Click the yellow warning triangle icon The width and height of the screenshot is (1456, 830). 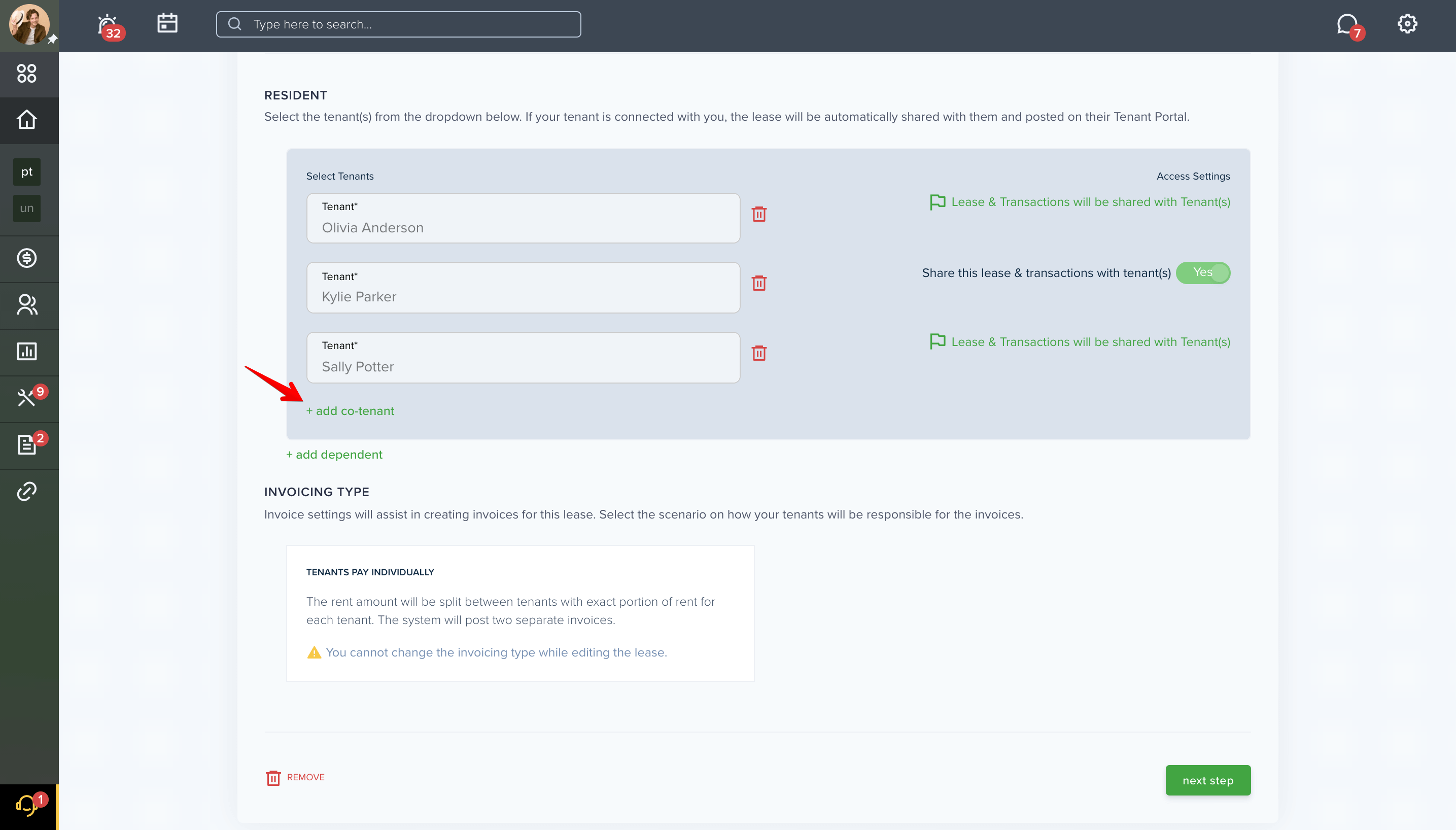pos(314,653)
